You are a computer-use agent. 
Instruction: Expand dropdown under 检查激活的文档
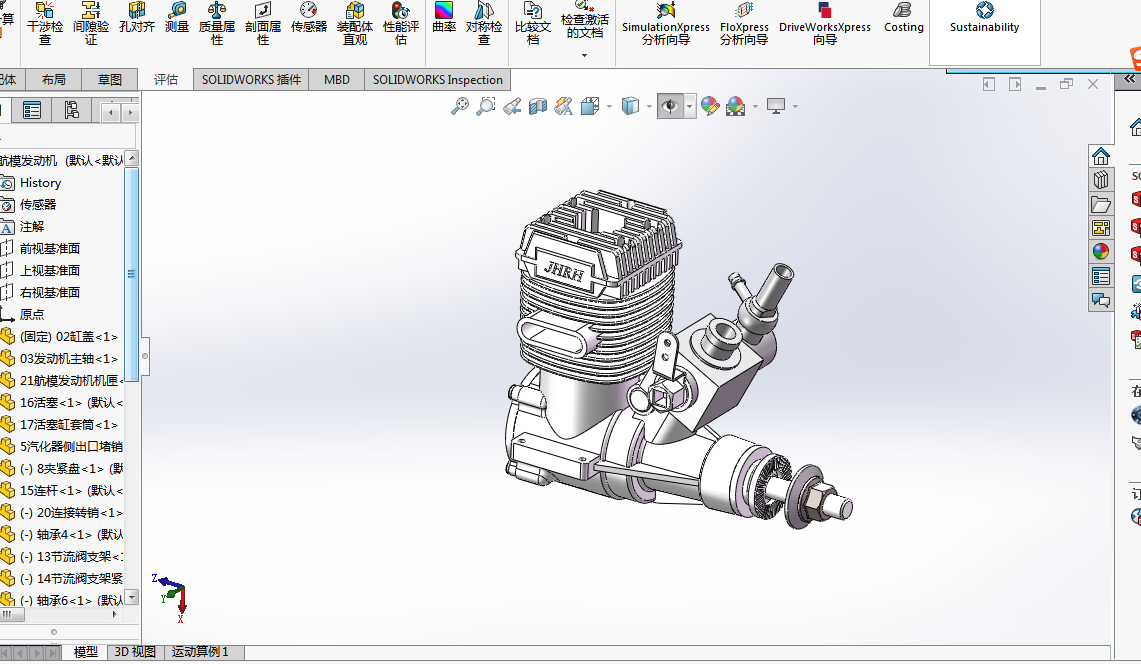584,55
